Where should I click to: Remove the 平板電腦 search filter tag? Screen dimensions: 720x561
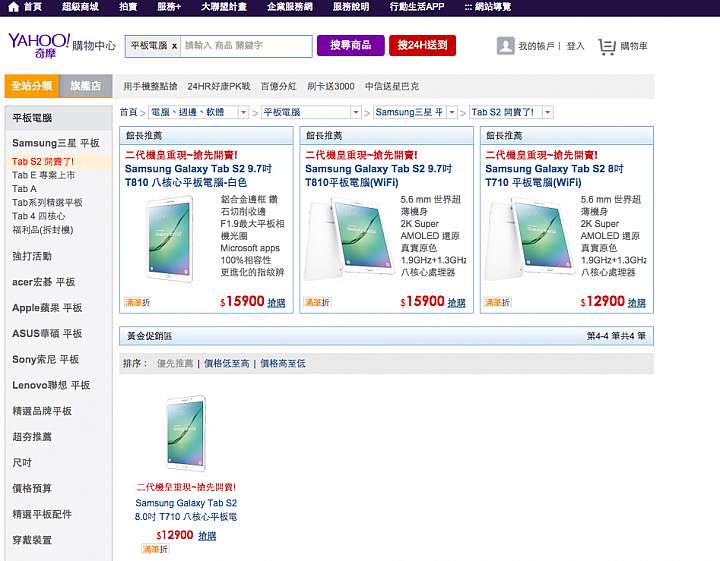point(174,46)
